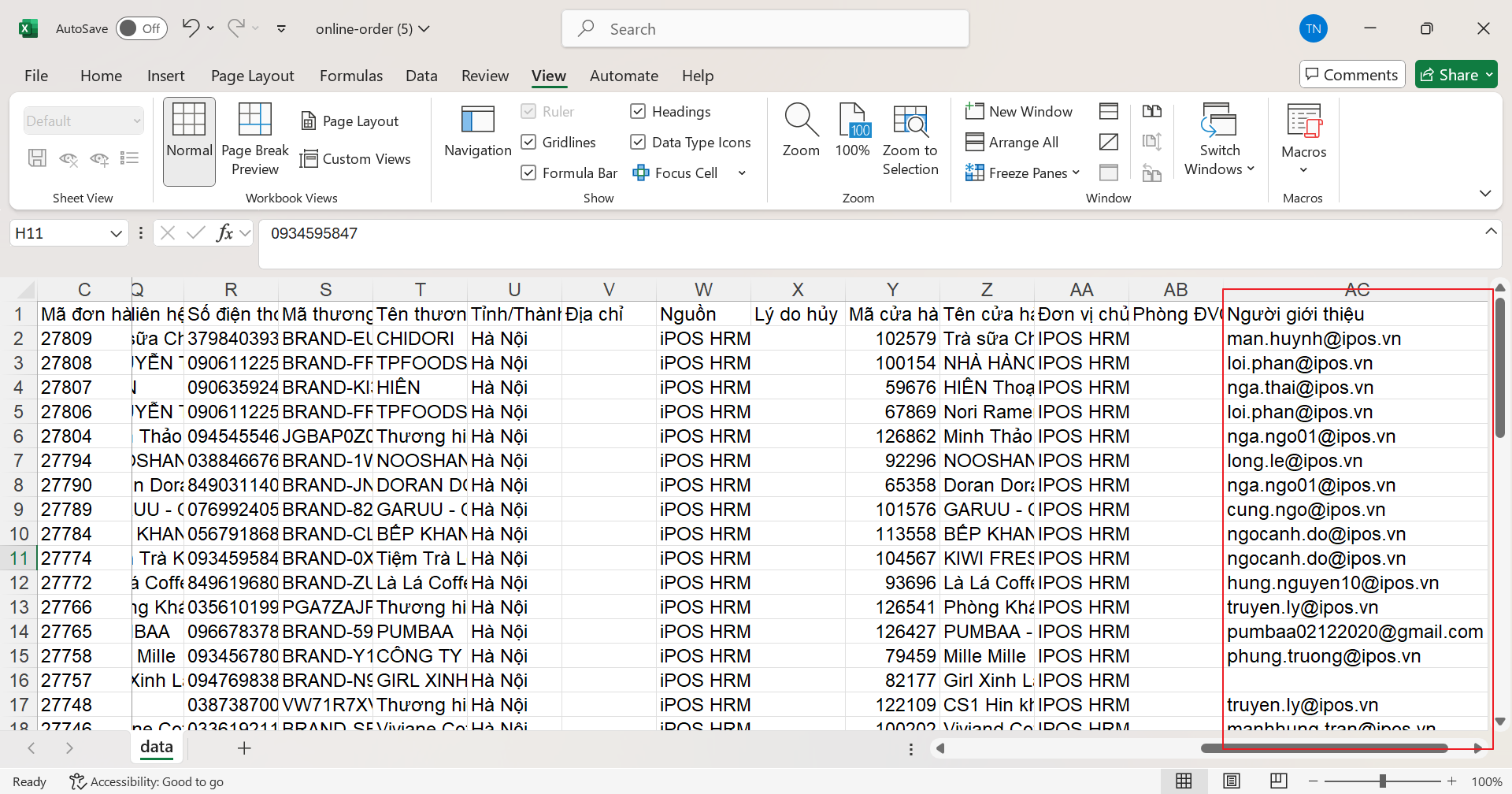Select the data sheet tab
1512x794 pixels.
coord(157,748)
